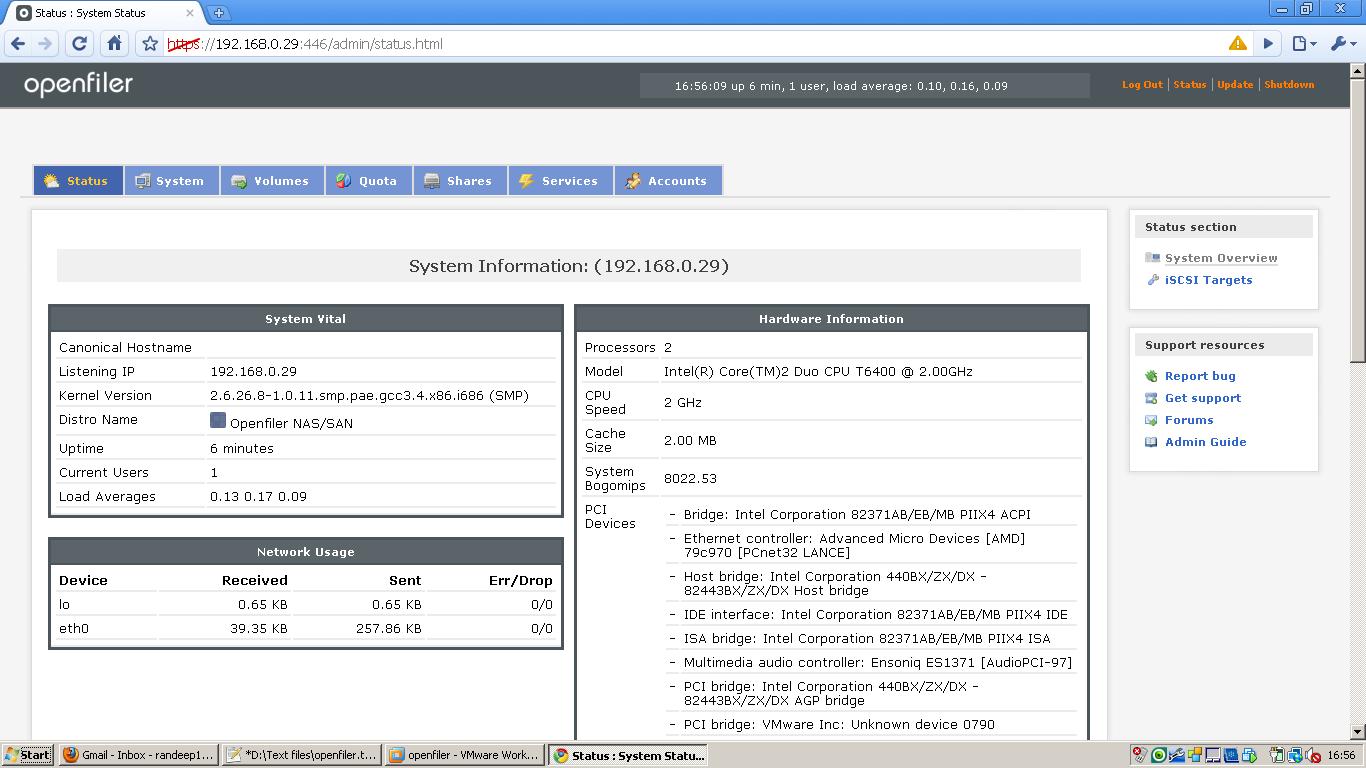
Task: Click the power and battery tray icon
Action: (1276, 756)
